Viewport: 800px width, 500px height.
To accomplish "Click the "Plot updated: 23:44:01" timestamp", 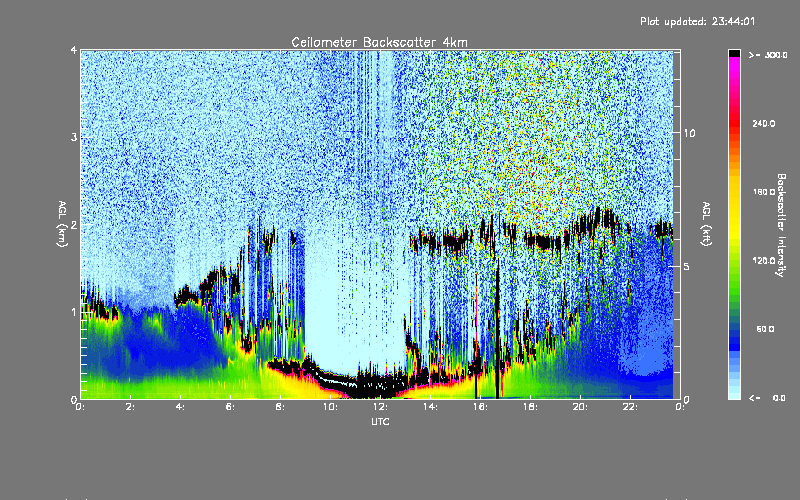I will 697,21.
